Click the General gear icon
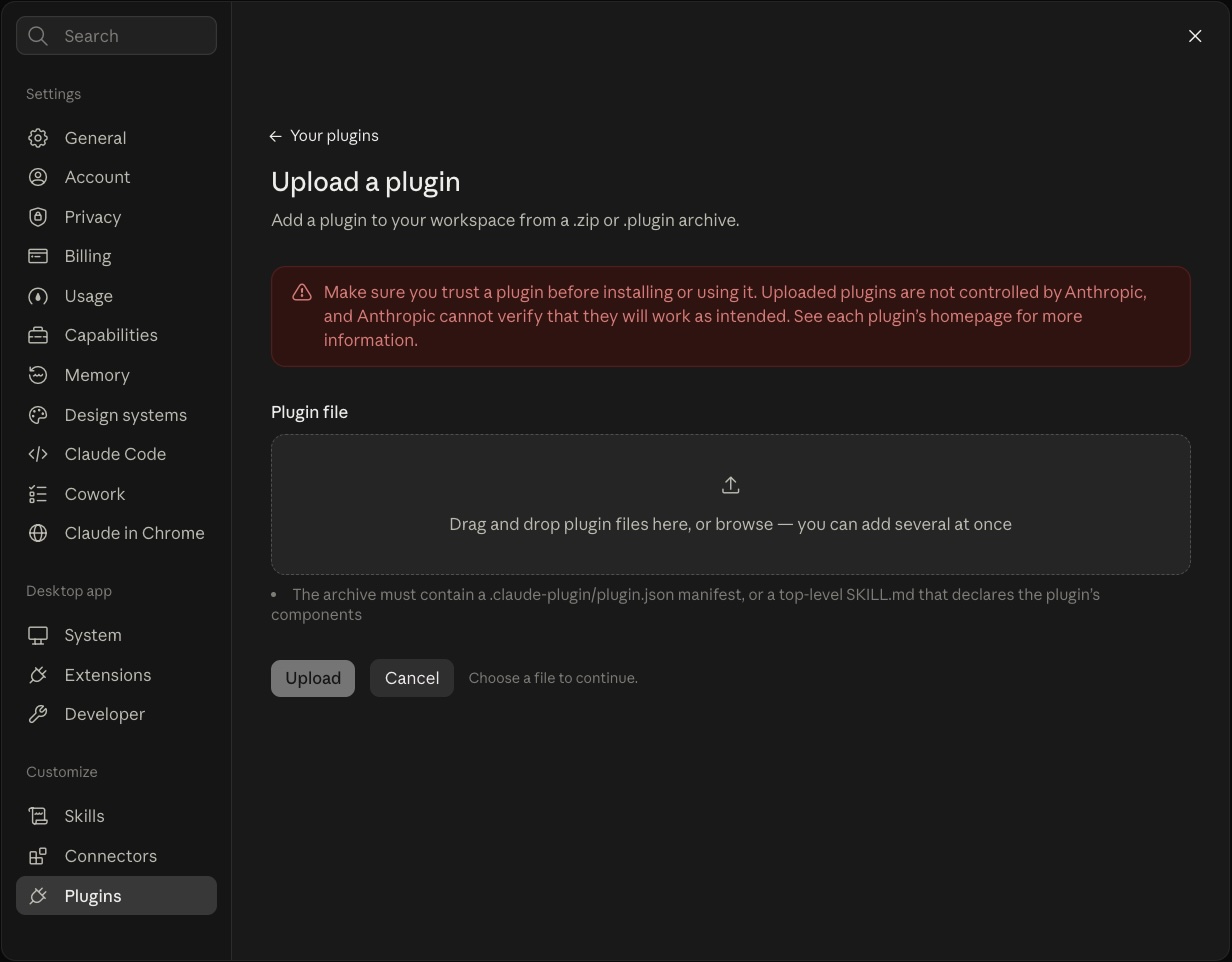Image resolution: width=1232 pixels, height=962 pixels. coord(38,138)
